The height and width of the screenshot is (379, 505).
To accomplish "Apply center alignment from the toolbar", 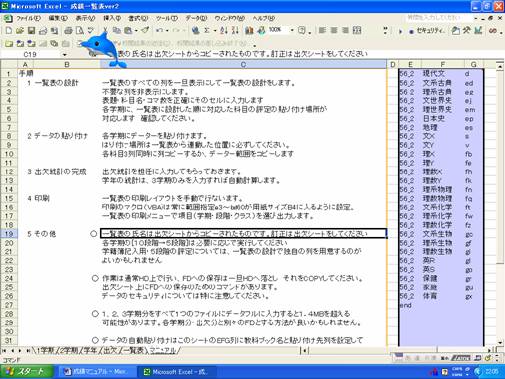I will click(334, 31).
